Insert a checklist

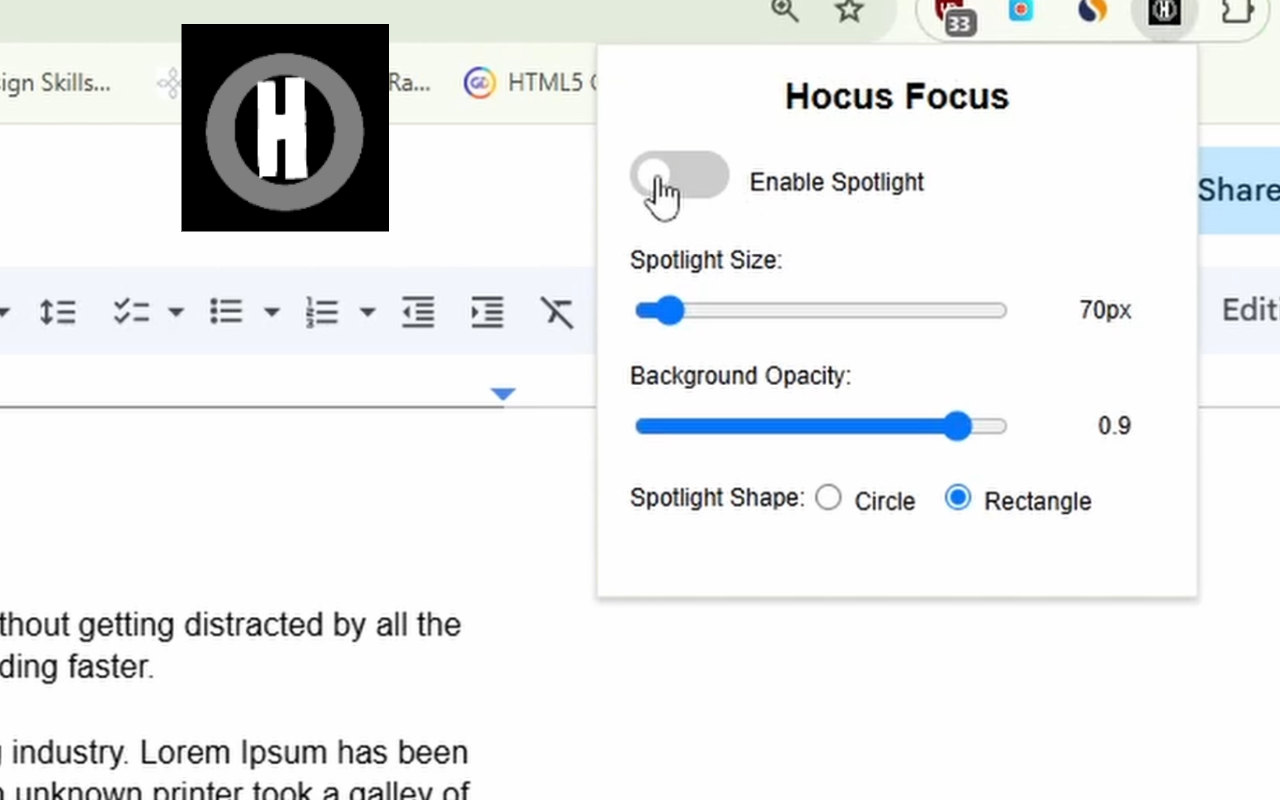(x=131, y=313)
